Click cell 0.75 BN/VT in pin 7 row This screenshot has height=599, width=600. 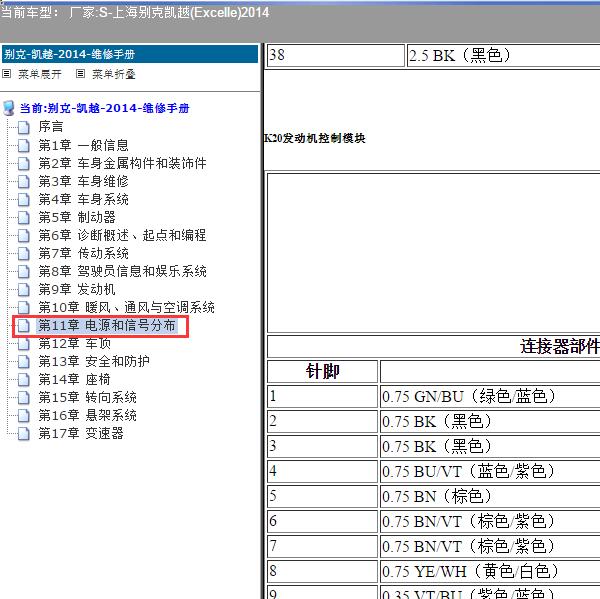click(x=490, y=547)
